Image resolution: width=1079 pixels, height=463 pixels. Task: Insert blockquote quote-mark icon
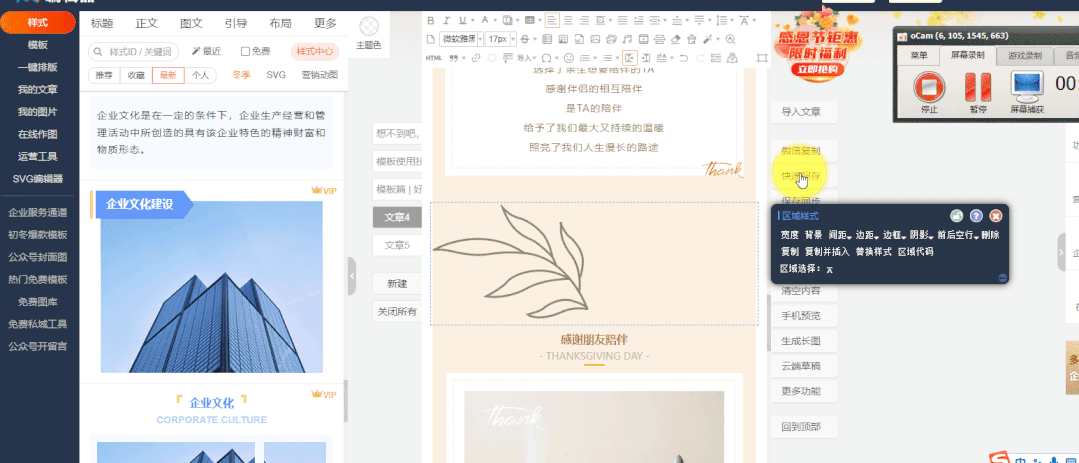[x=454, y=58]
